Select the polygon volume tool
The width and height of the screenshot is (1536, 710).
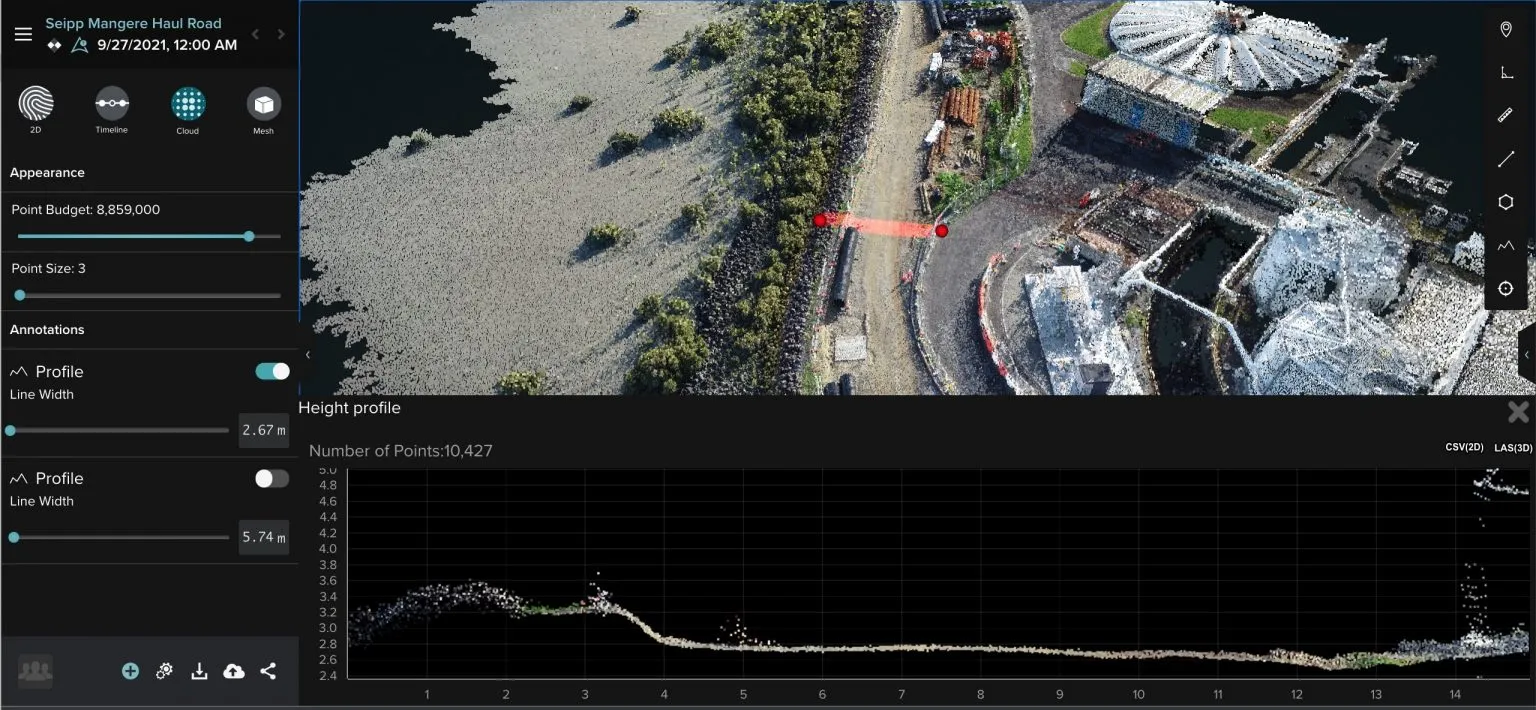pyautogui.click(x=1506, y=202)
